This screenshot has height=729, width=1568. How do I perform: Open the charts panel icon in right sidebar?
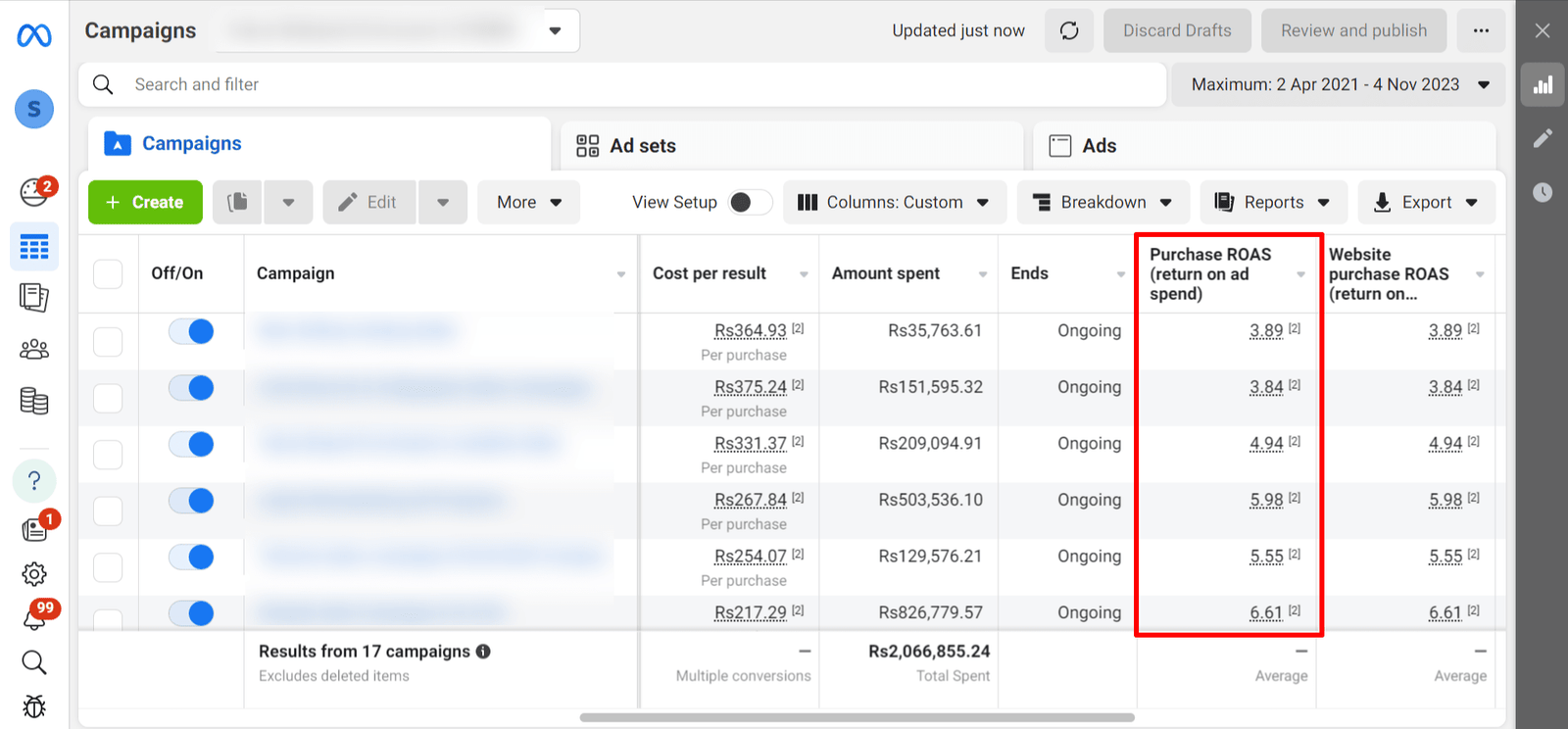pyautogui.click(x=1543, y=85)
